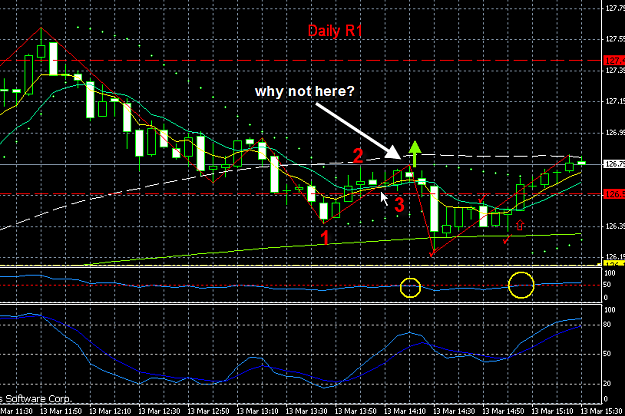Image resolution: width=625 pixels, height=416 pixels.
Task: Select the "13 Mar 13:50" time axis label
Action: coord(356,411)
